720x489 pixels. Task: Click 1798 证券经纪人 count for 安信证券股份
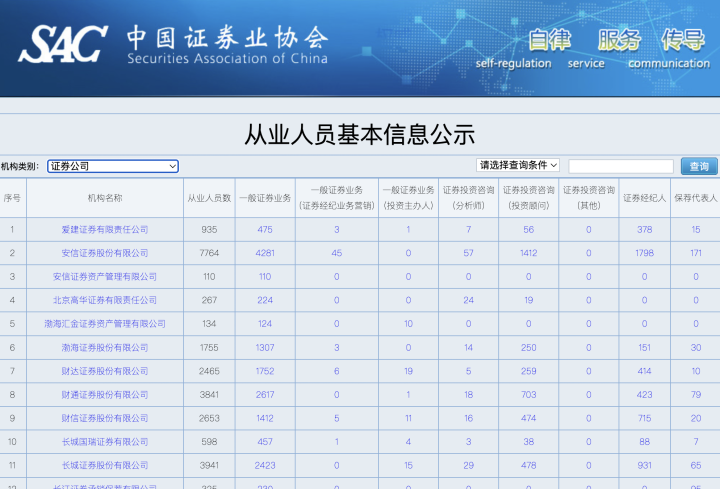(x=644, y=253)
